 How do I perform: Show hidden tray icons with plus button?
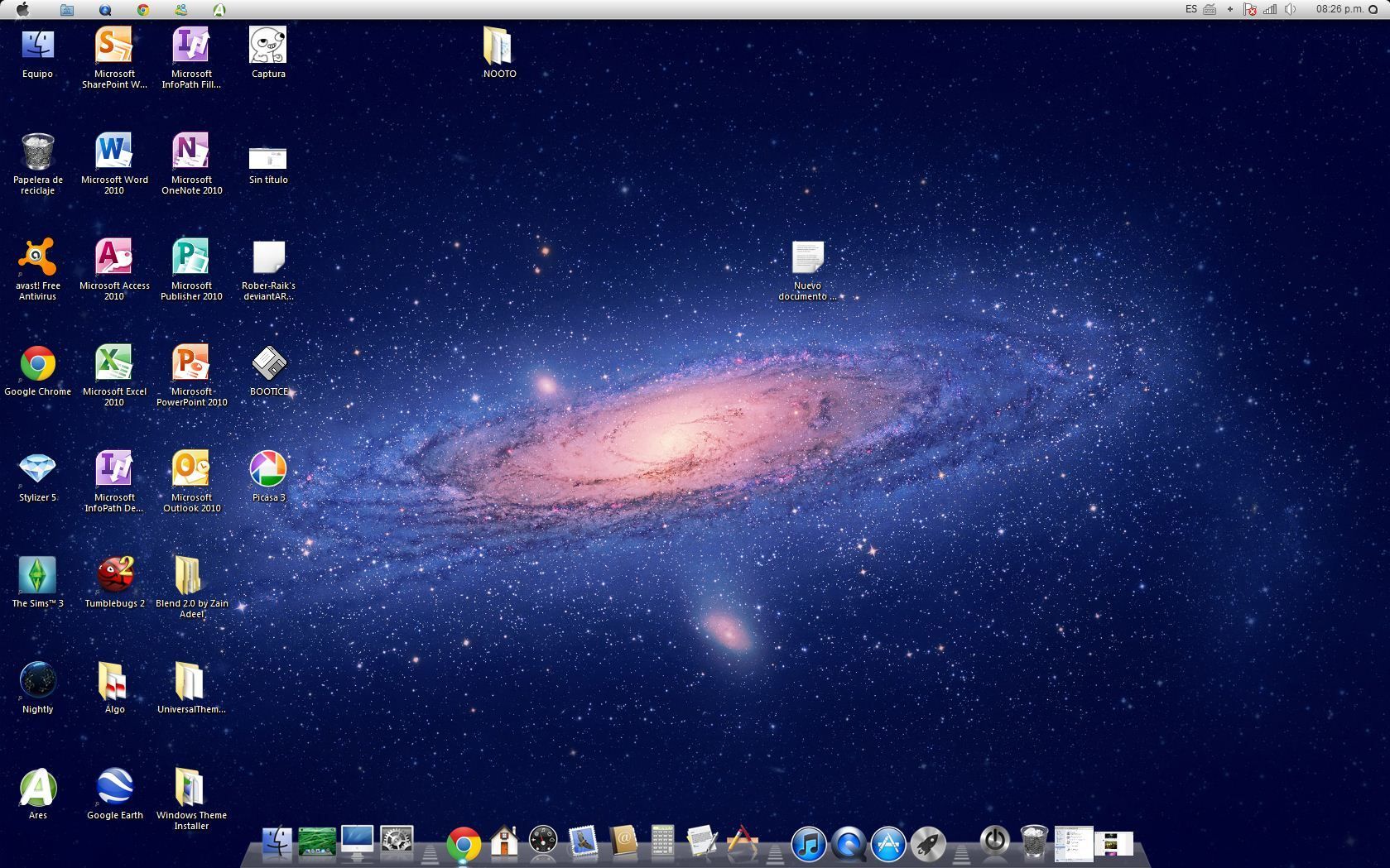tap(1229, 9)
